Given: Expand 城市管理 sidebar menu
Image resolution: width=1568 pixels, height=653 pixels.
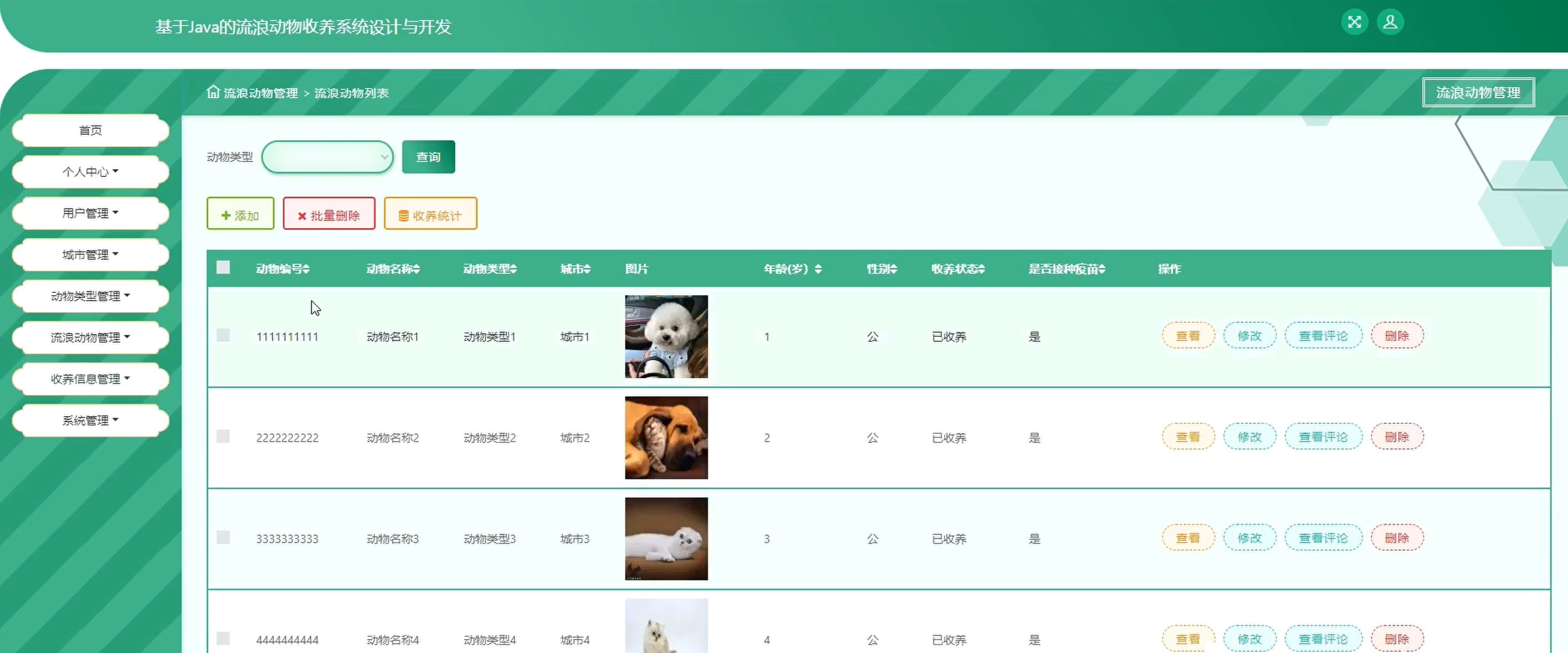Looking at the screenshot, I should 90,255.
